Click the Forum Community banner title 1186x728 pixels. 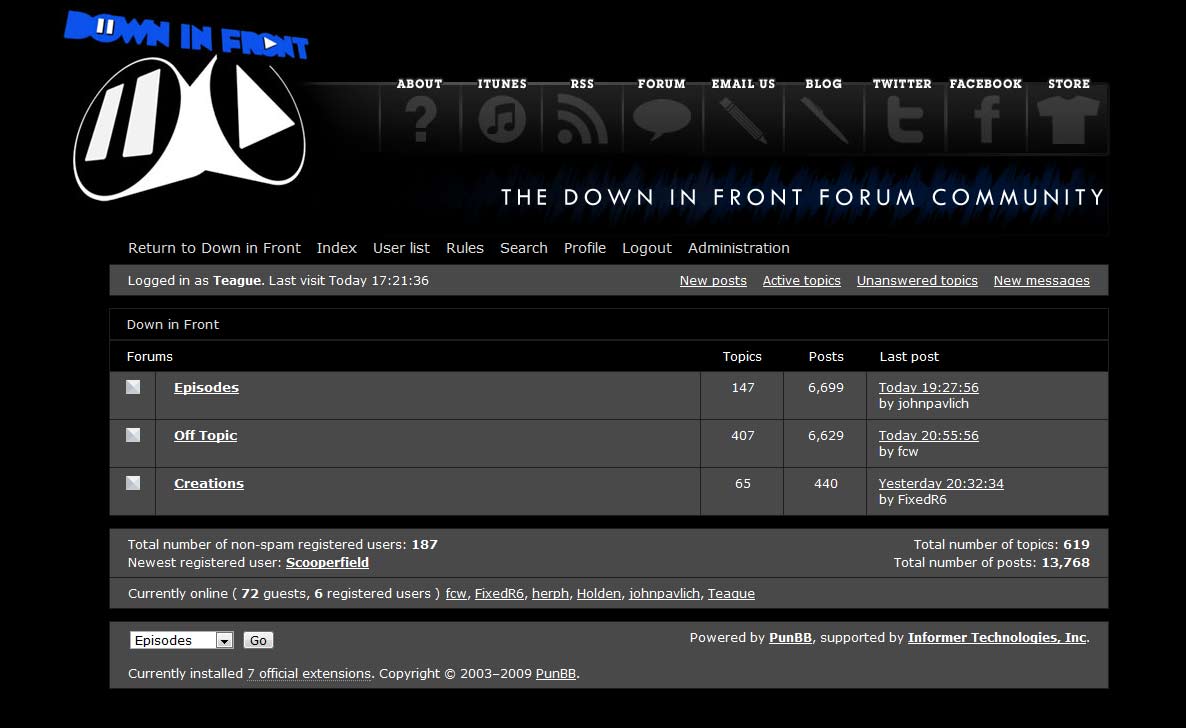(x=802, y=198)
